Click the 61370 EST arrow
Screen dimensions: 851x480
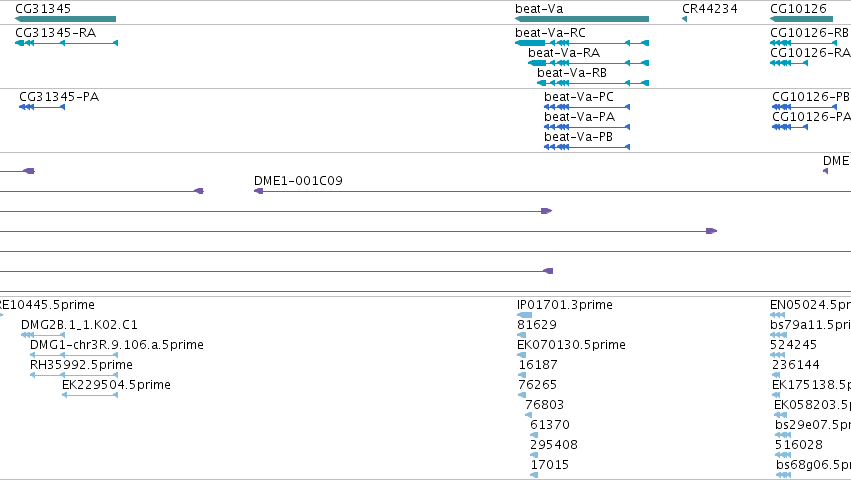tap(534, 435)
